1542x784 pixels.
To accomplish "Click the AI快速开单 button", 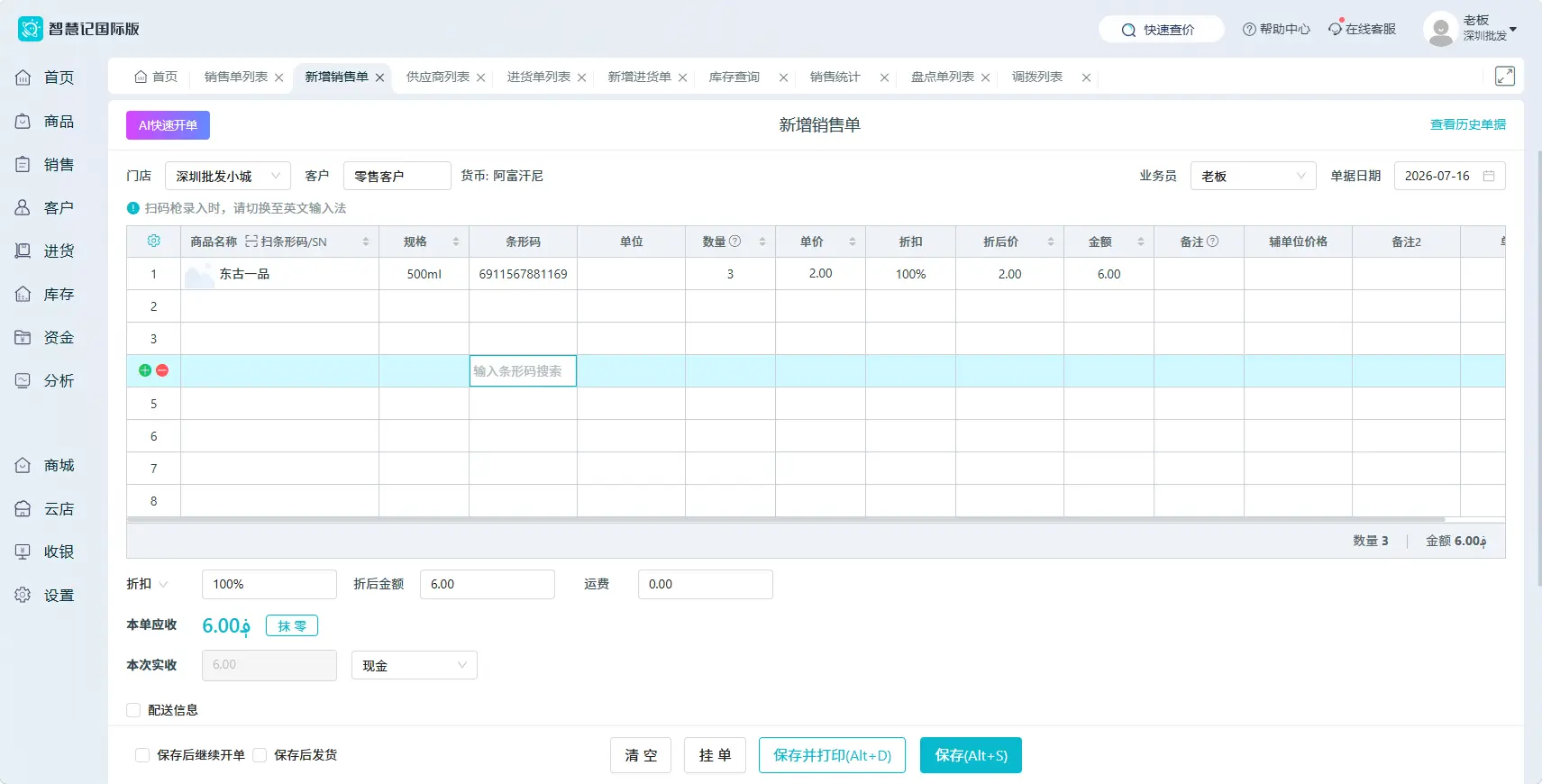I will [168, 125].
